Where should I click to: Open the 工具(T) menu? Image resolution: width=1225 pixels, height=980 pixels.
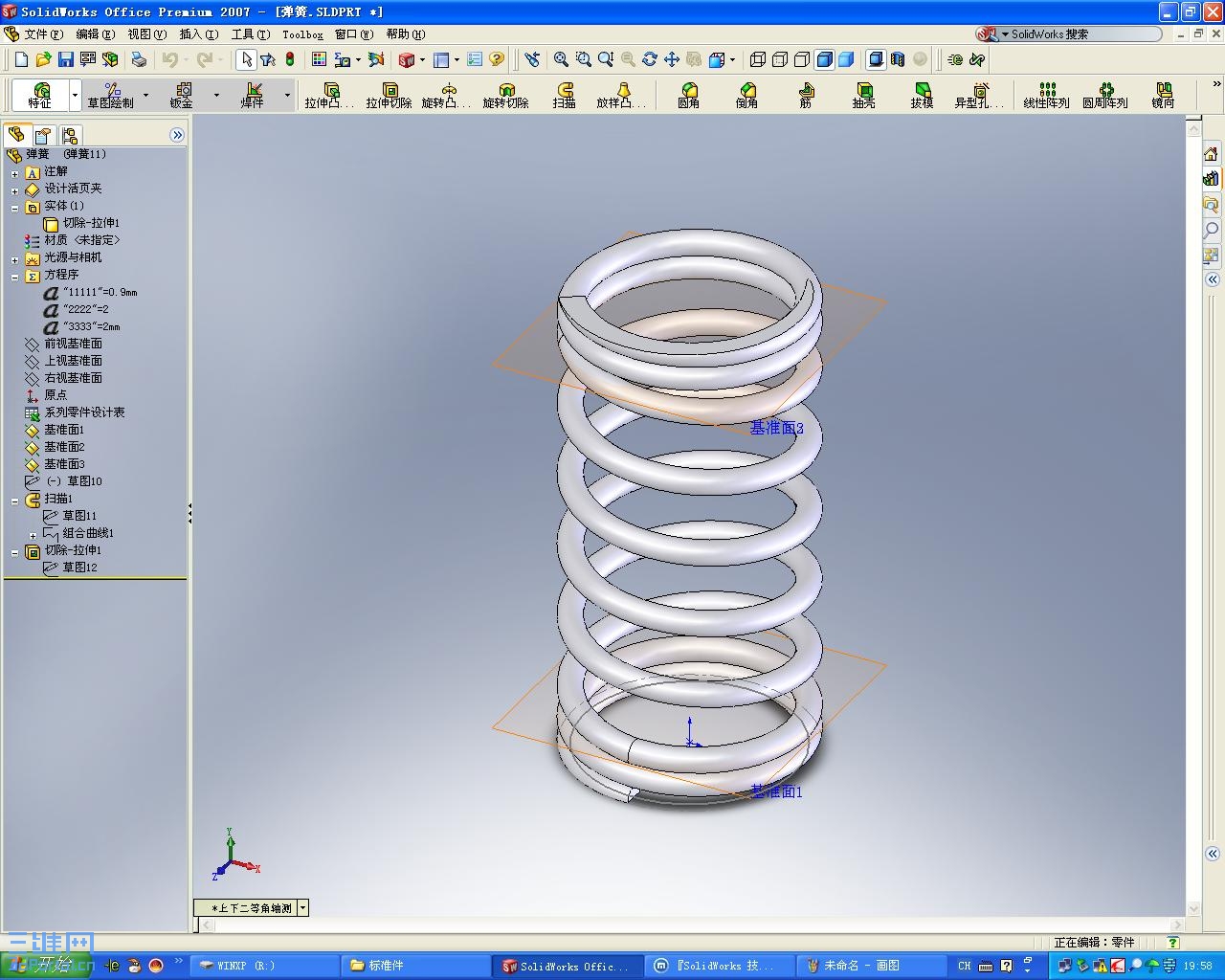pos(250,34)
